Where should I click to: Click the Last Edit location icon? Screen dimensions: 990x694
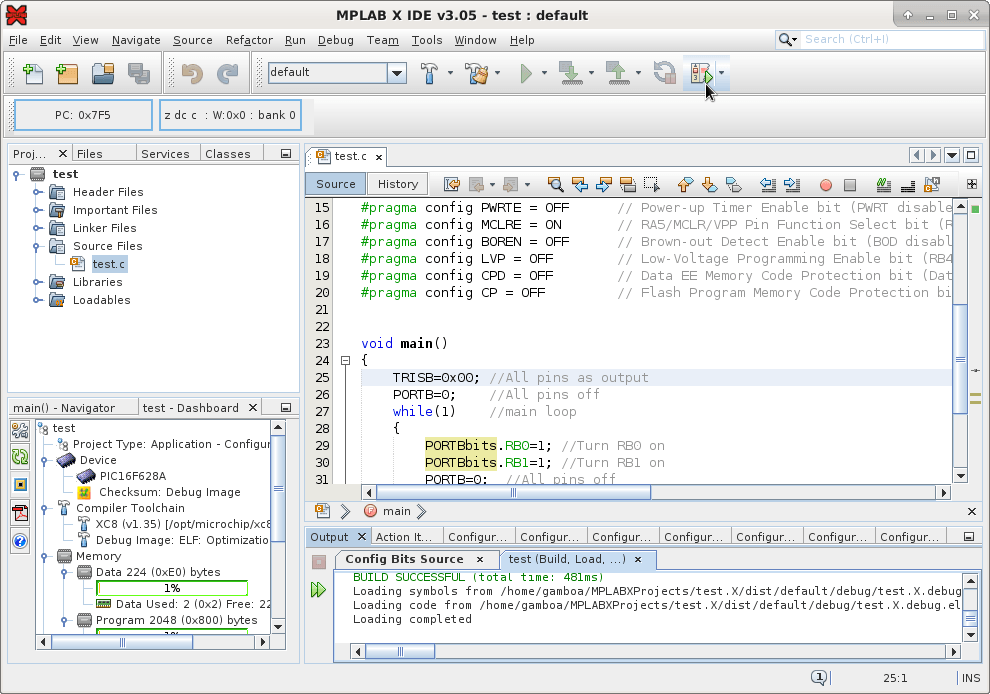click(451, 184)
